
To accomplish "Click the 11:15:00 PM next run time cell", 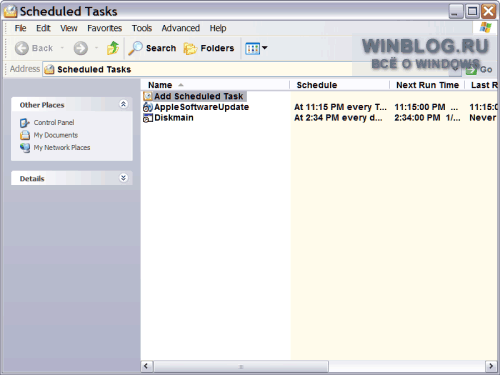I will (426, 107).
